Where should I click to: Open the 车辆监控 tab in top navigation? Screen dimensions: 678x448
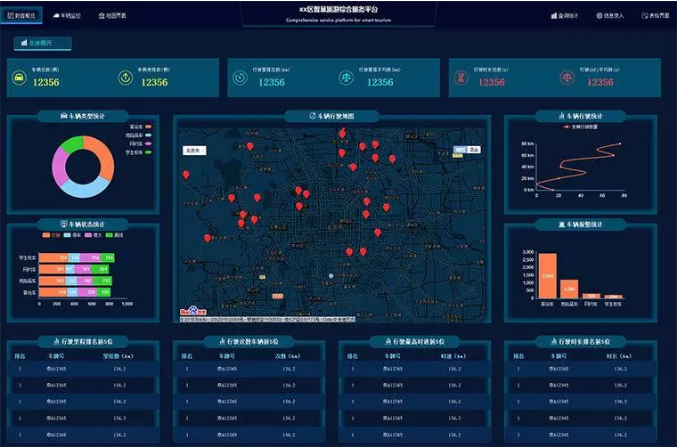67,16
